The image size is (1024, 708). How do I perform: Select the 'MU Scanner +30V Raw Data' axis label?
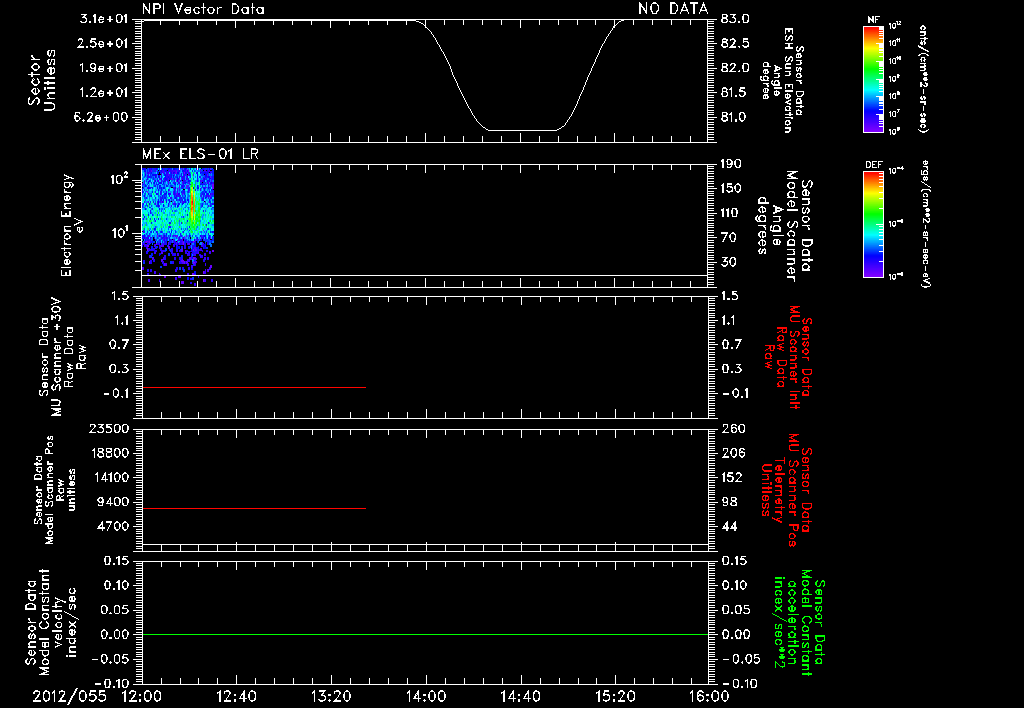[61, 356]
